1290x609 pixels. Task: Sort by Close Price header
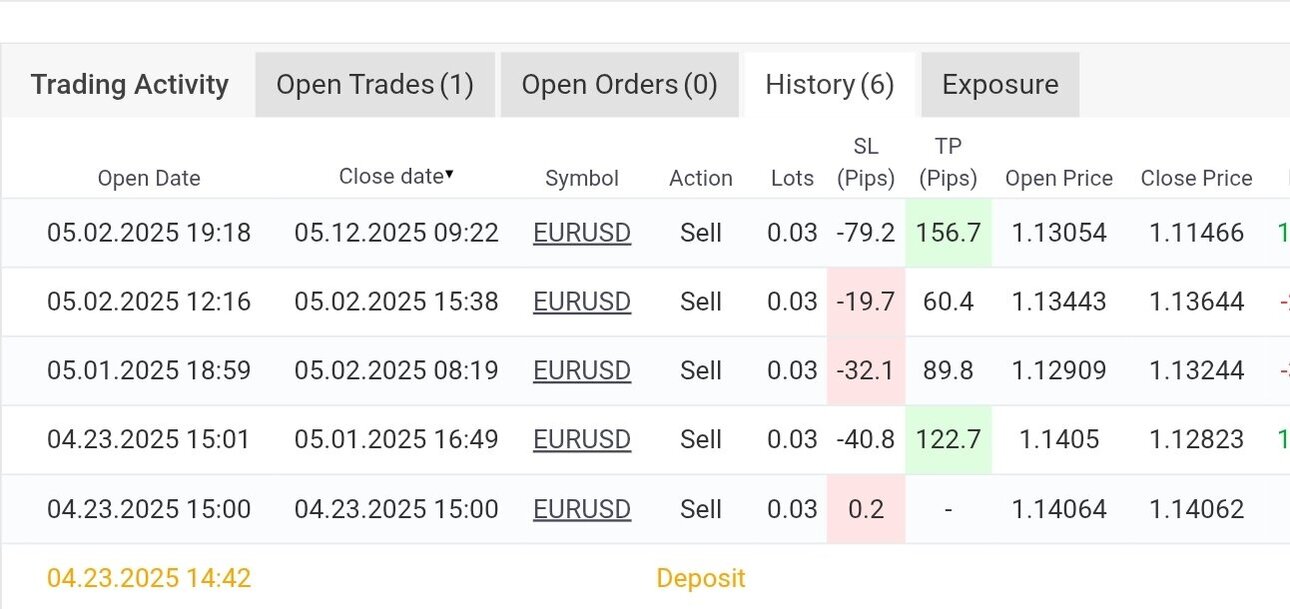(1196, 179)
